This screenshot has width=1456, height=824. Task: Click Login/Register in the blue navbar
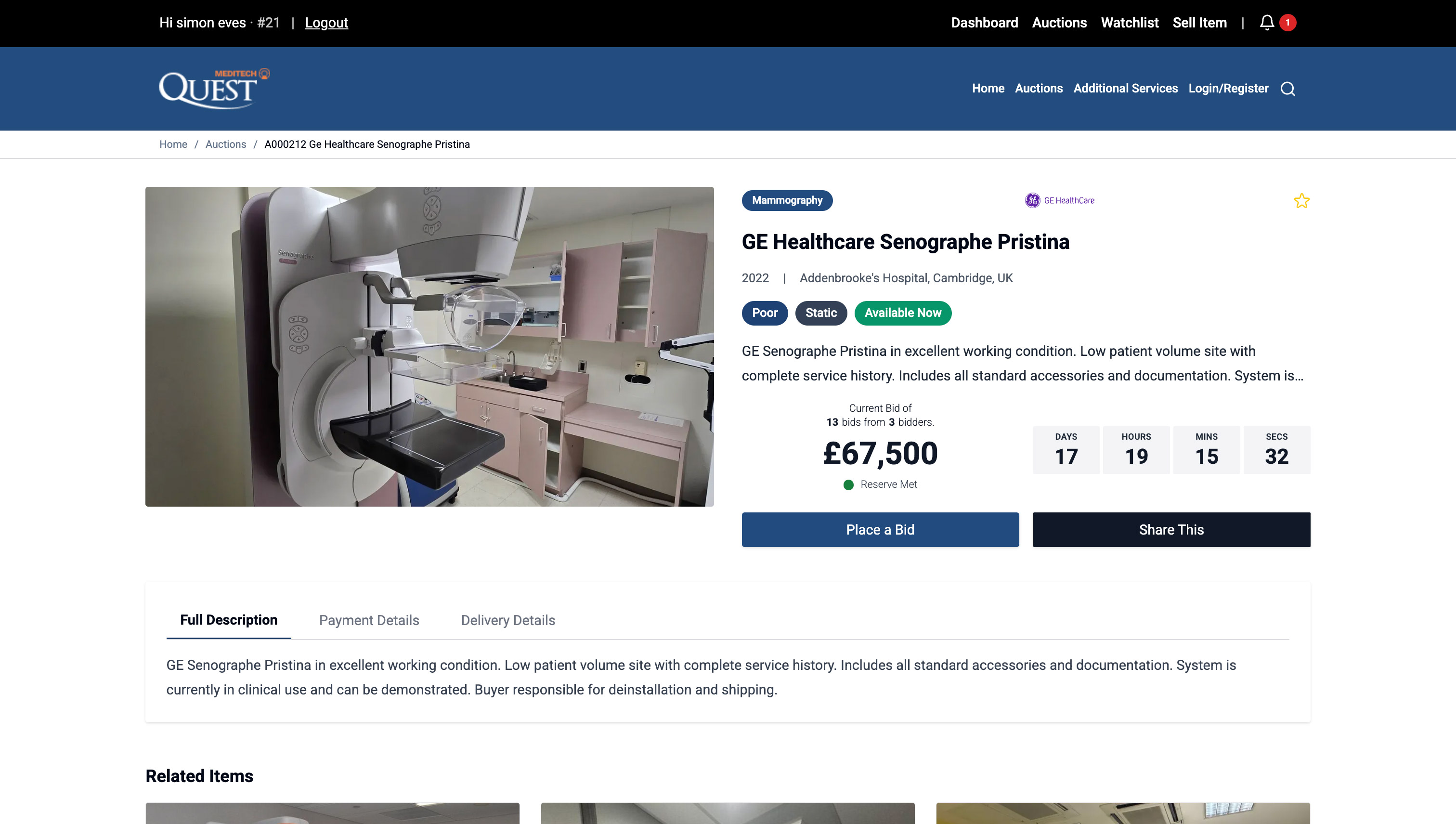[x=1228, y=88]
